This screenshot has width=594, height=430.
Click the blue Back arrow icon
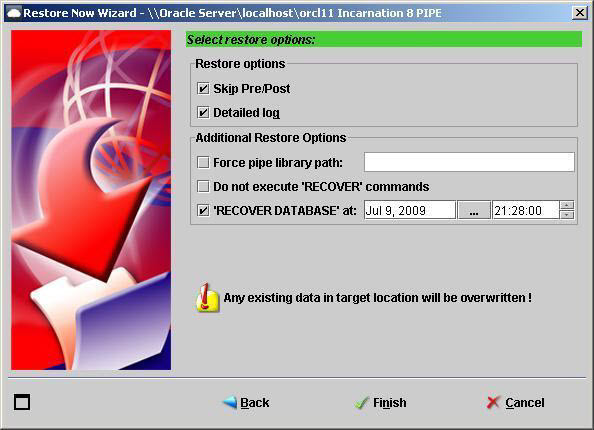pos(230,402)
